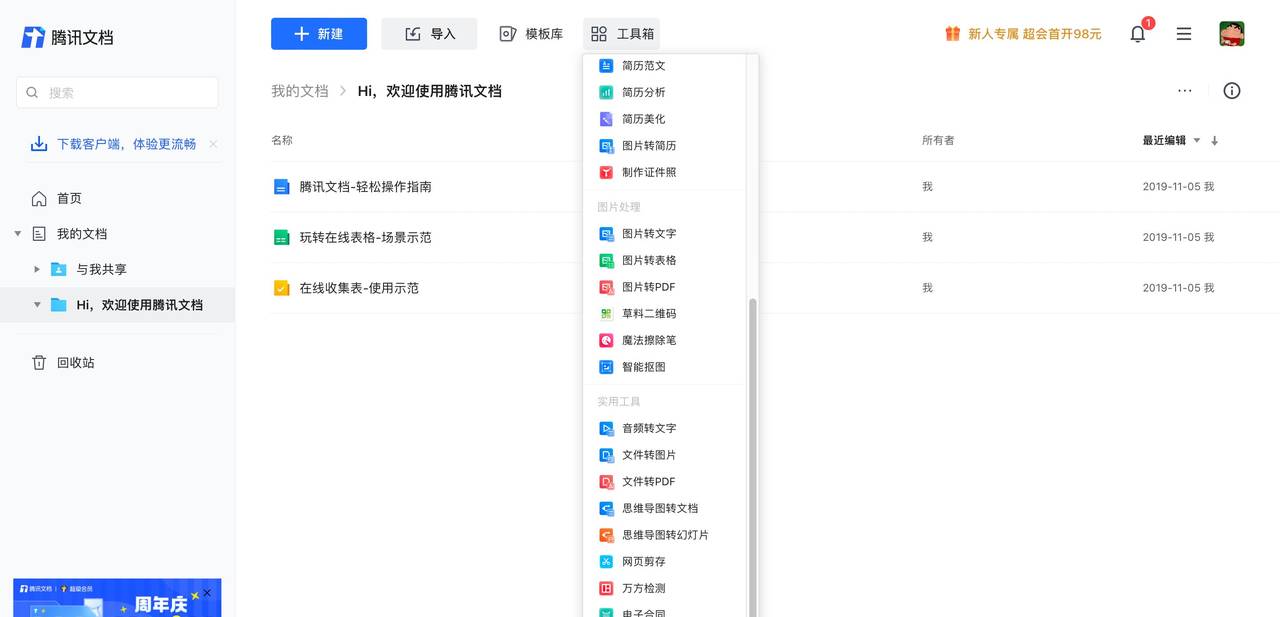
Task: Collapse the 我的文档 tree in the sidebar
Action: 17,233
